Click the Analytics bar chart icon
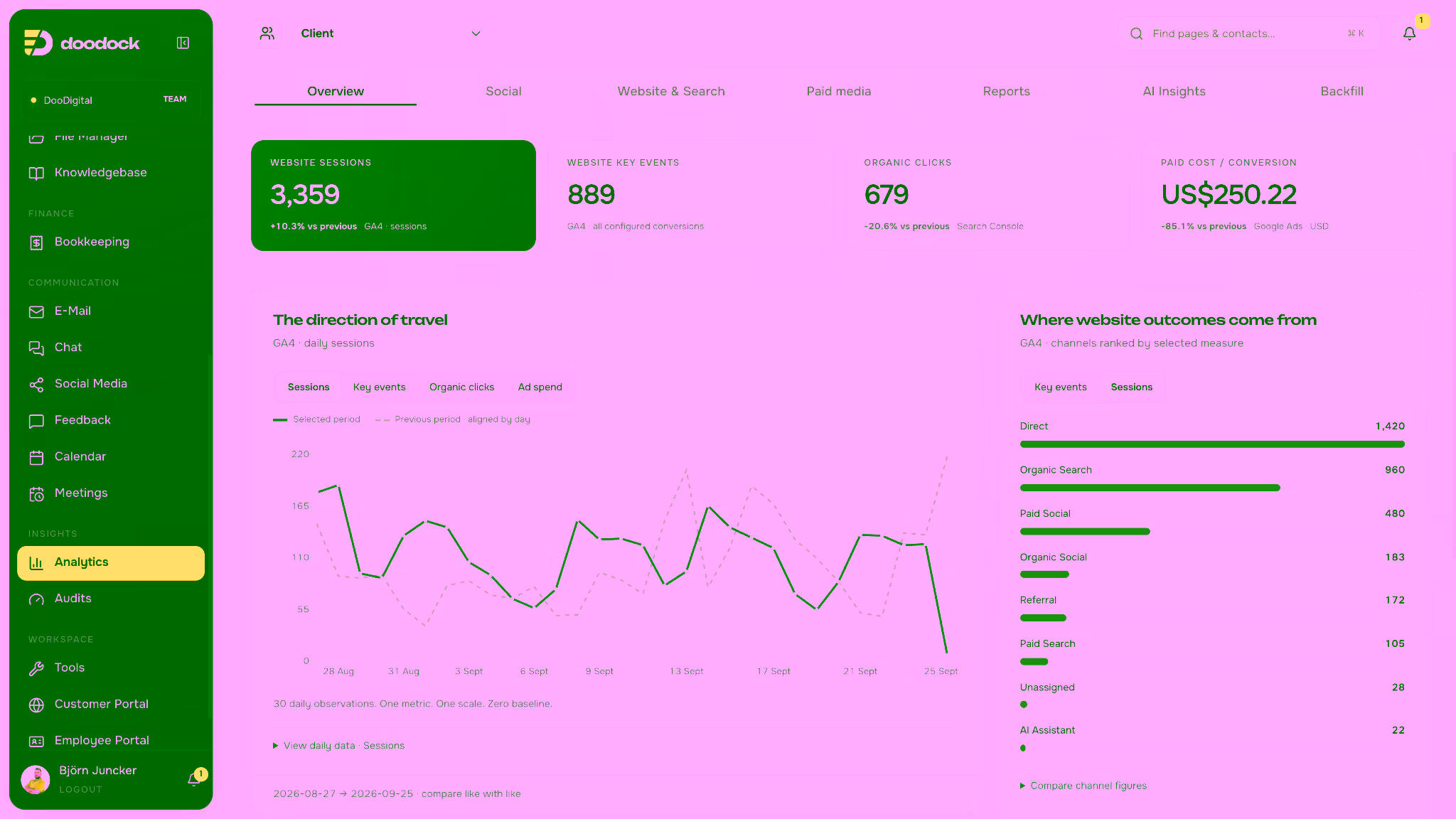The height and width of the screenshot is (819, 1456). 36,562
